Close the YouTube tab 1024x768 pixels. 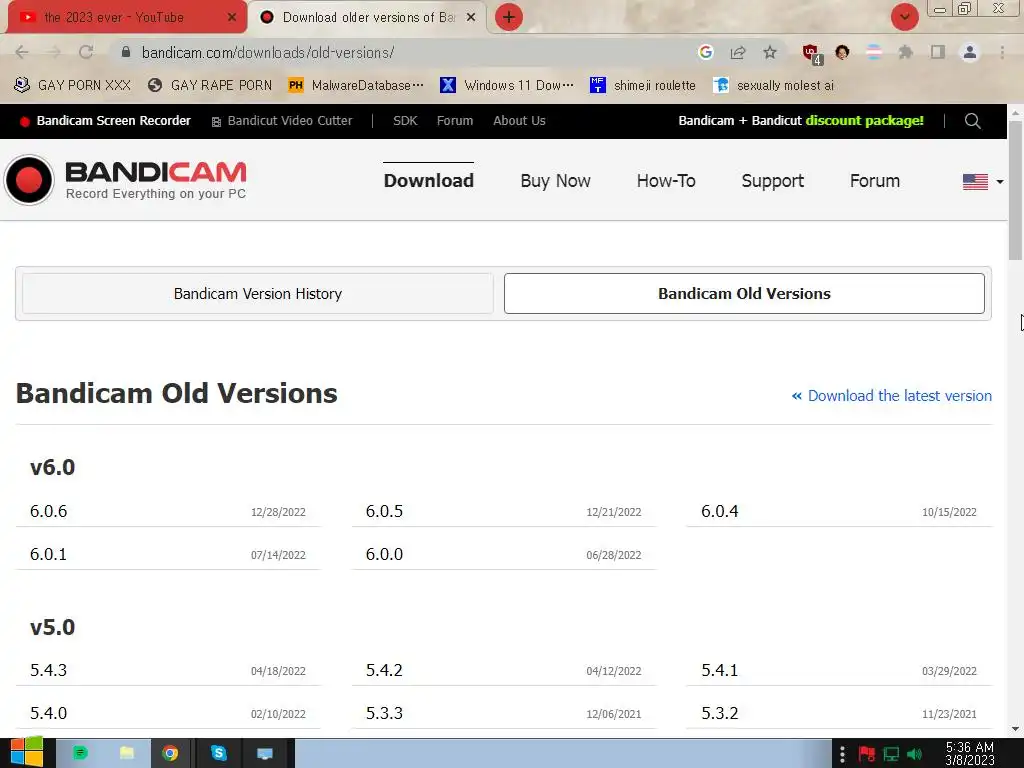(x=231, y=18)
